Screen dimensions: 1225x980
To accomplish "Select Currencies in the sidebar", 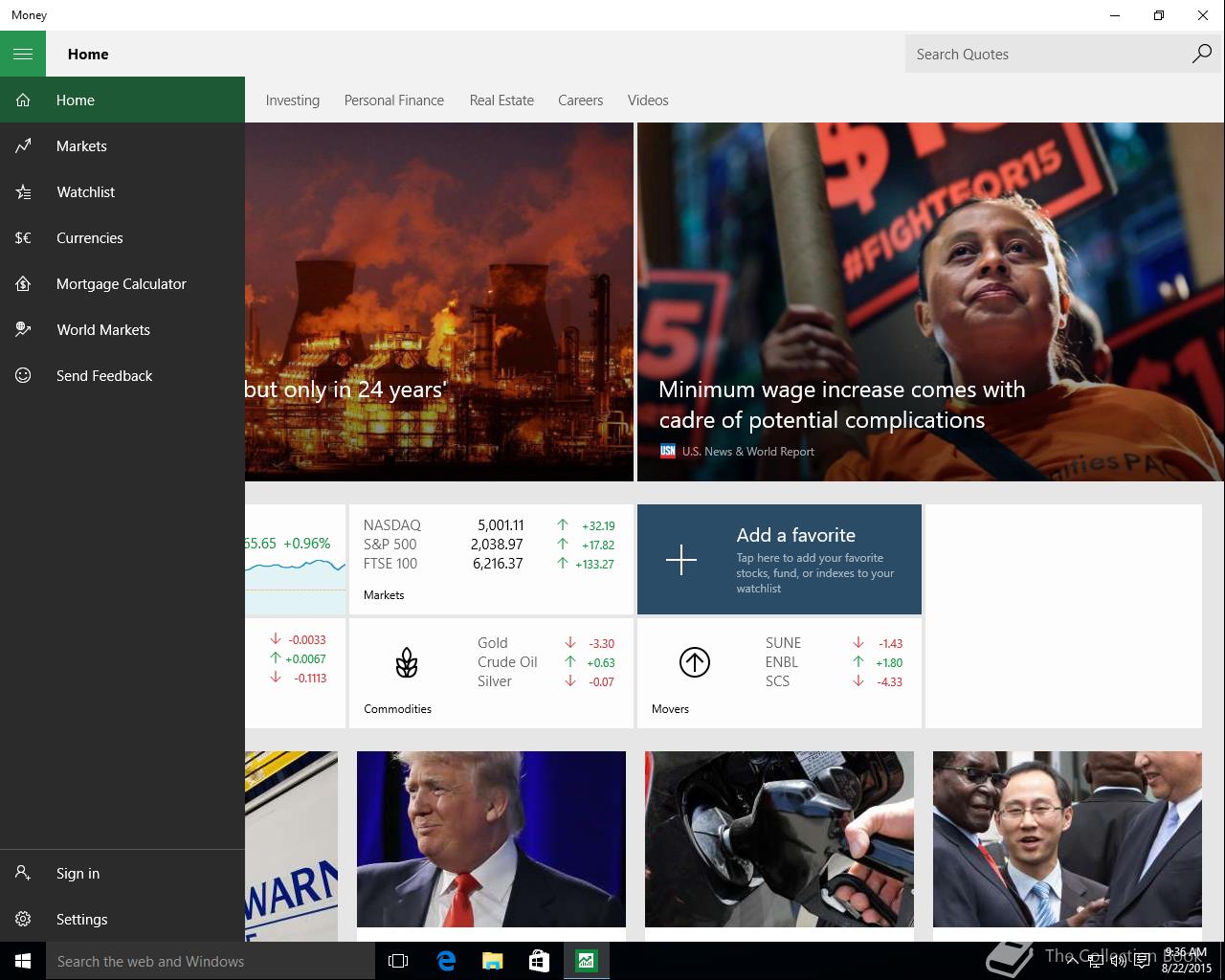I will click(x=122, y=237).
